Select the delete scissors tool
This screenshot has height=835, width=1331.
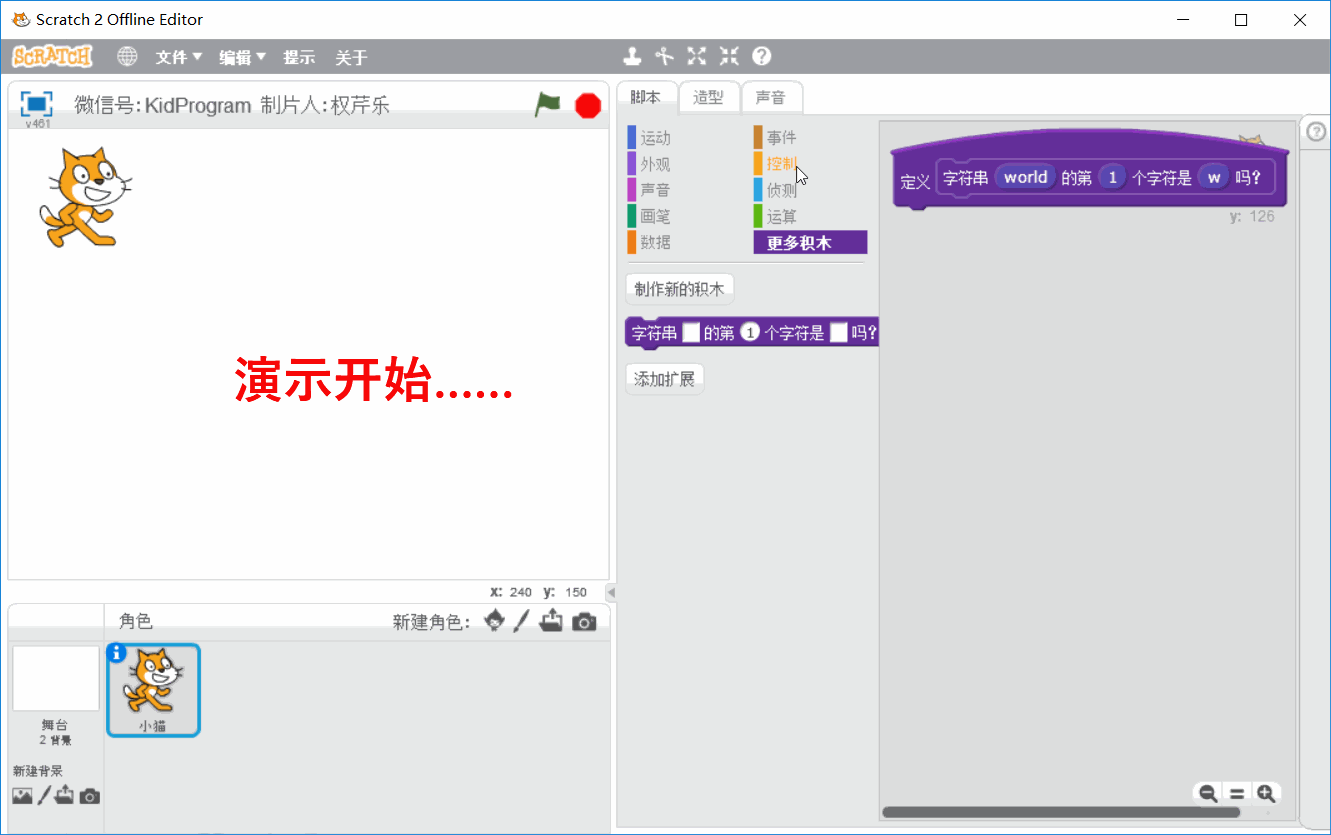pyautogui.click(x=664, y=56)
